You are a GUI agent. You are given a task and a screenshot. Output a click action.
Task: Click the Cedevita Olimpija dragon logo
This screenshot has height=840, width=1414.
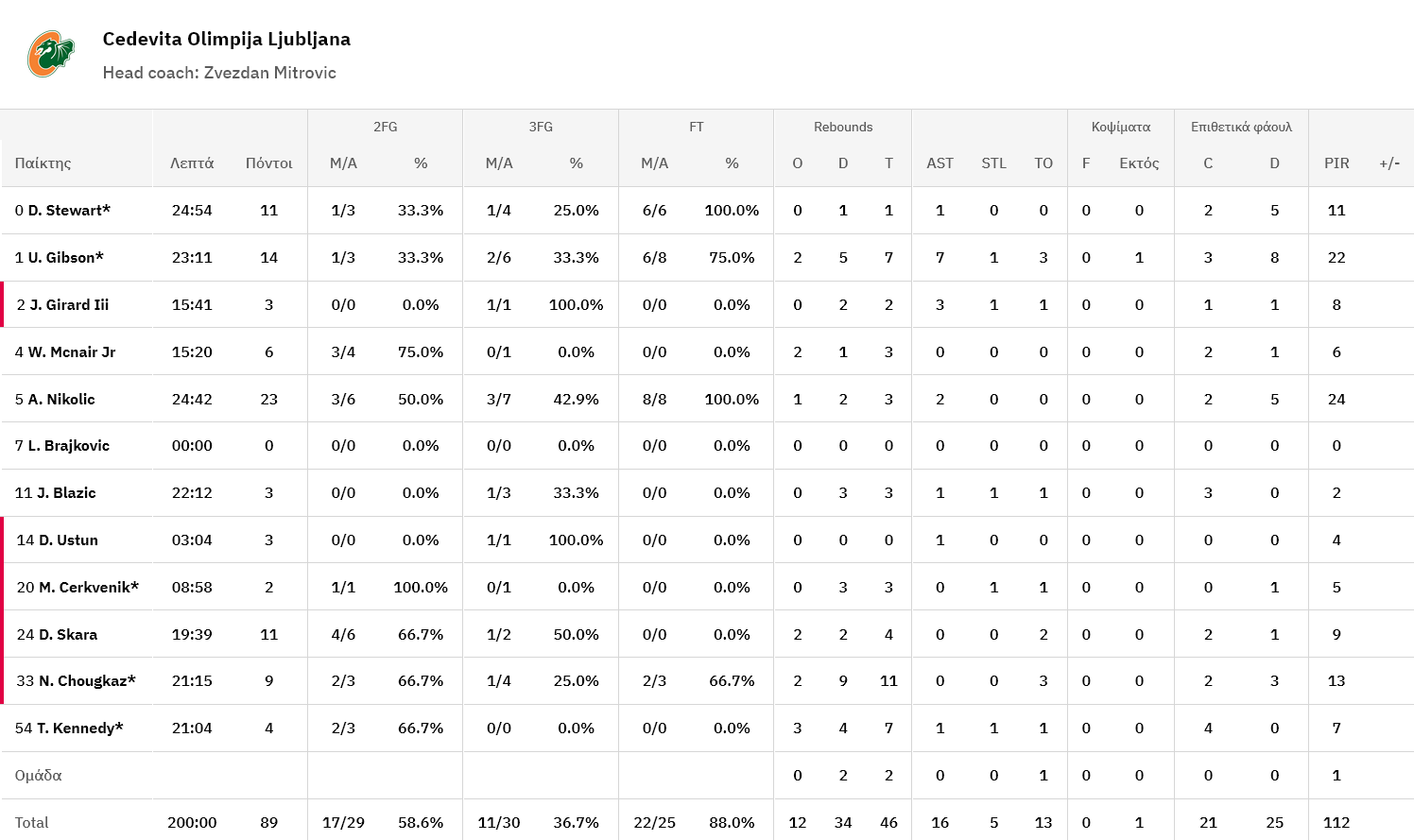(50, 54)
